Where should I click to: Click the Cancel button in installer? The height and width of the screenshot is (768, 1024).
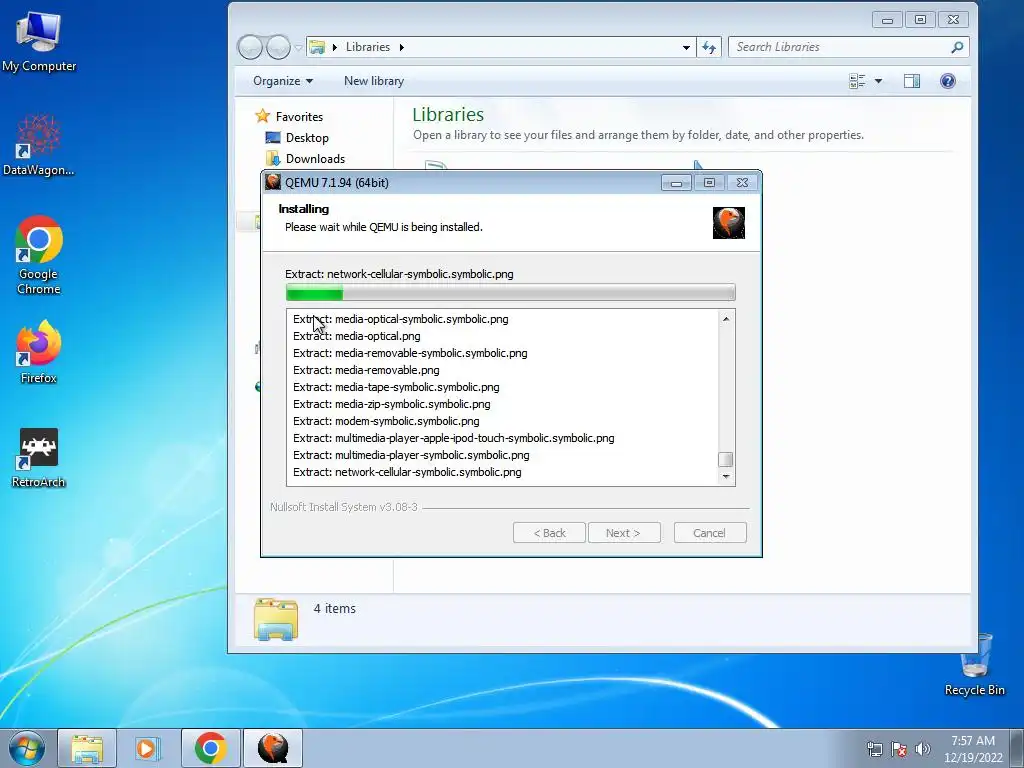[710, 533]
